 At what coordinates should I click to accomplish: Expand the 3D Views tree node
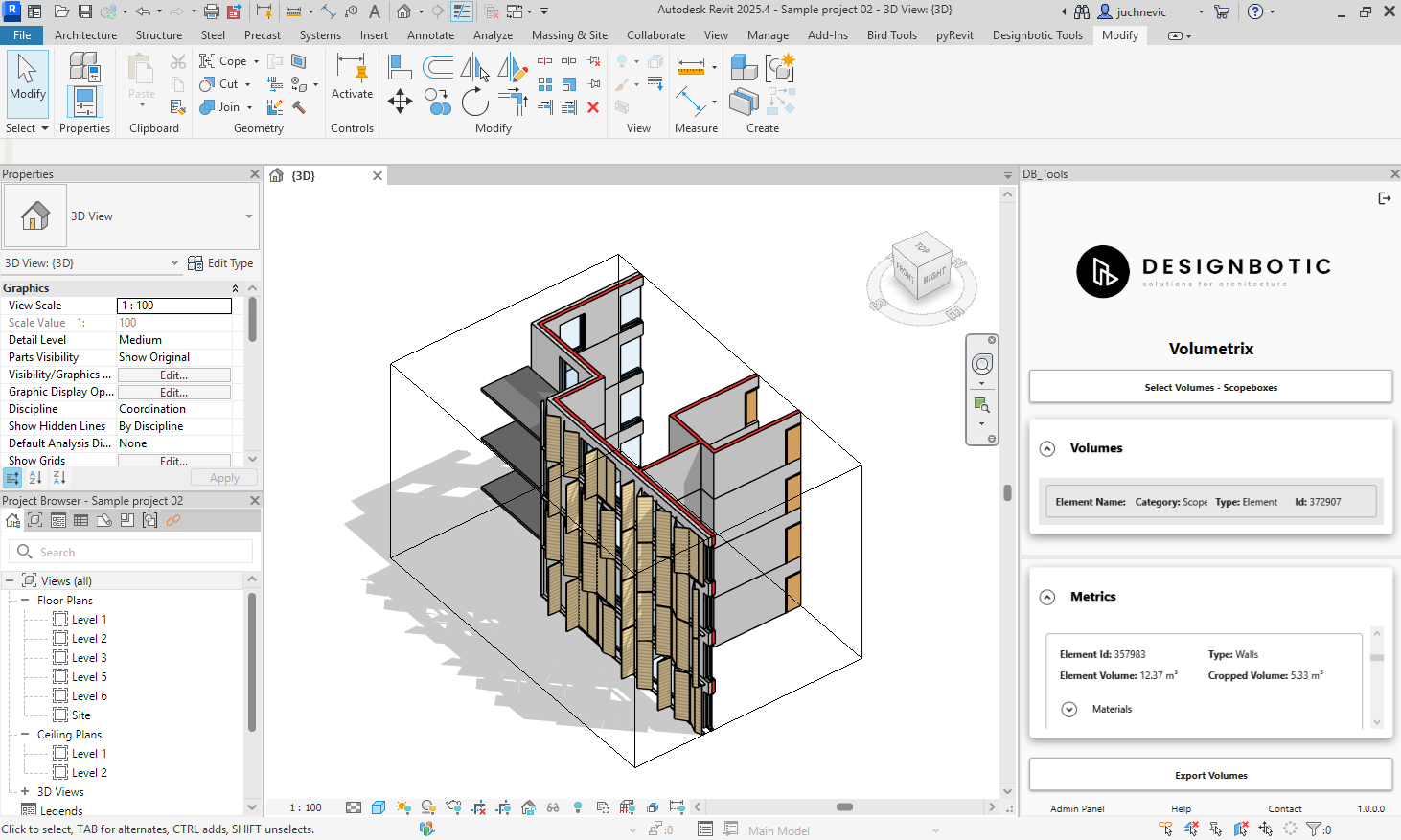pos(25,792)
